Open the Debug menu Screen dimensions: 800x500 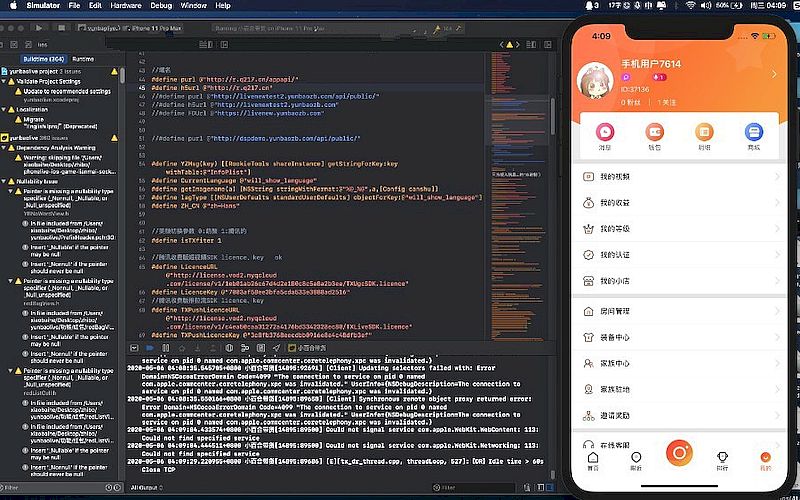pyautogui.click(x=161, y=6)
